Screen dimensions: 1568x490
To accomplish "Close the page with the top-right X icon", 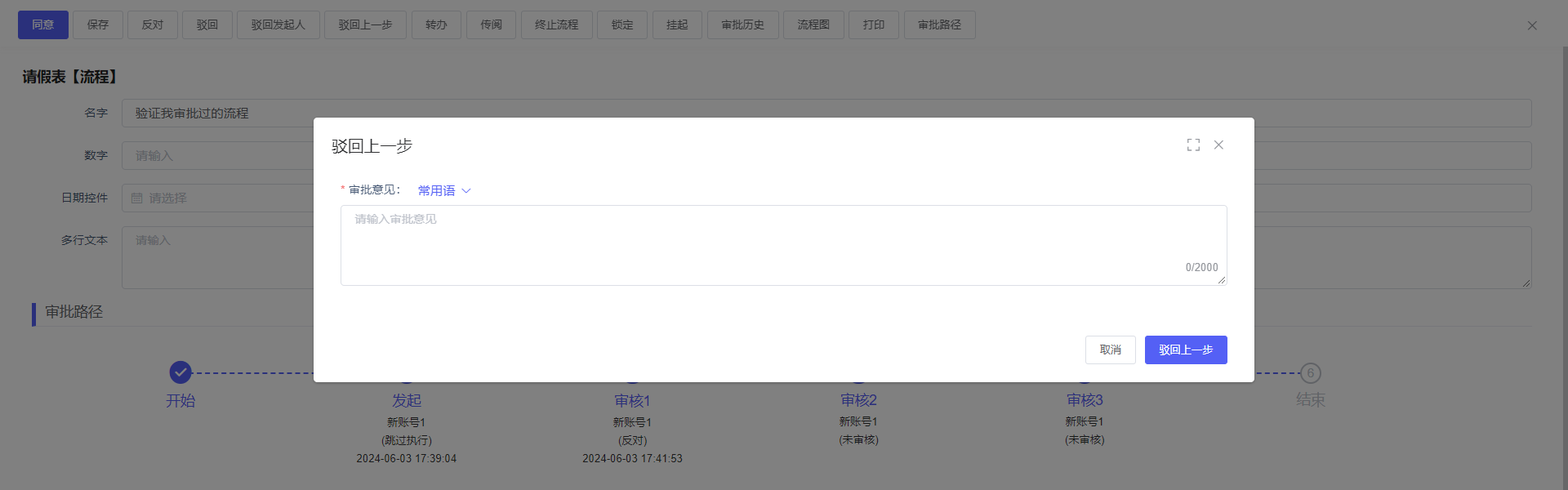I will tap(1532, 25).
